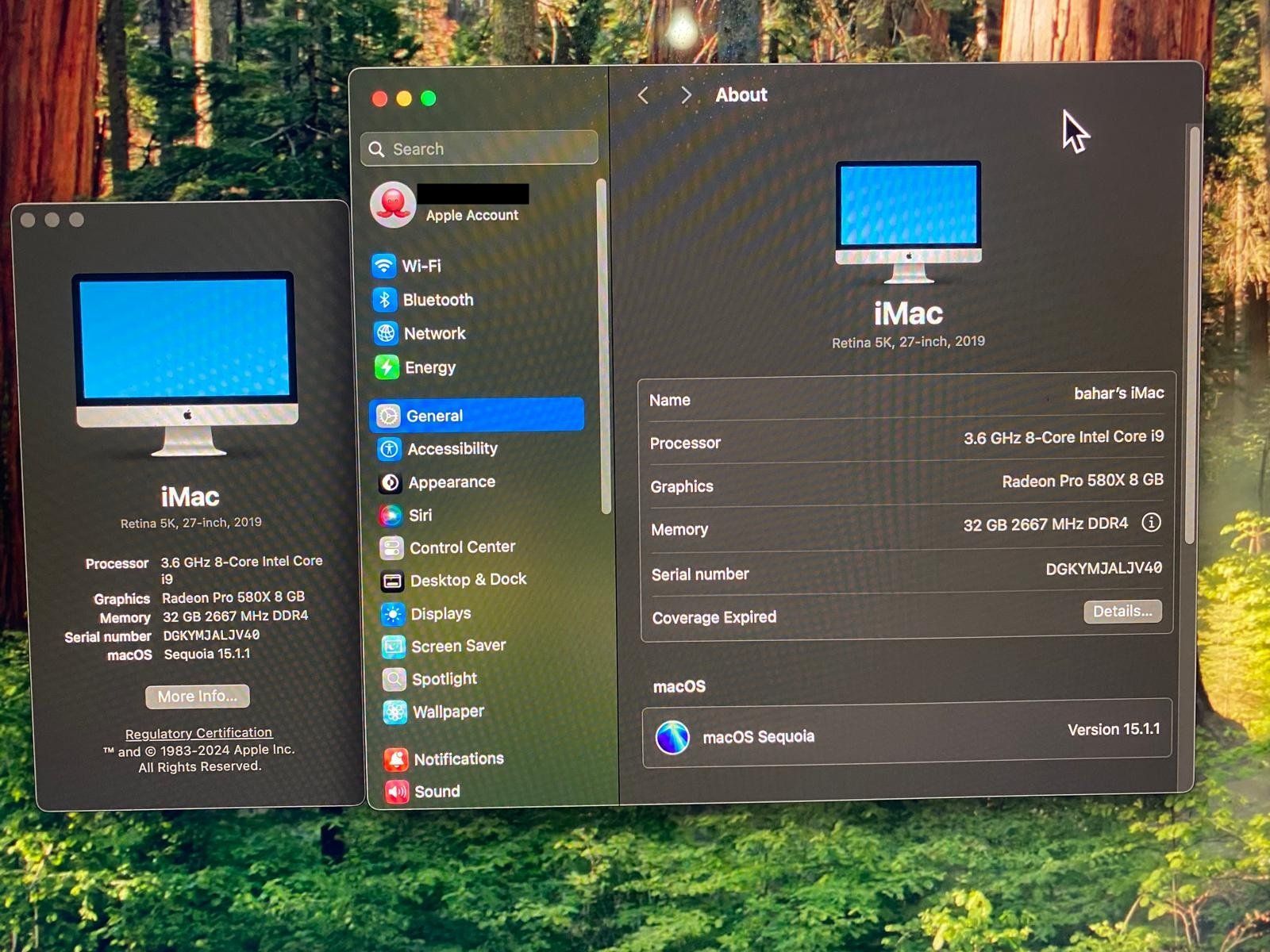Click the macOS Sequoia logo icon
This screenshot has height=952, width=1270.
pos(672,737)
